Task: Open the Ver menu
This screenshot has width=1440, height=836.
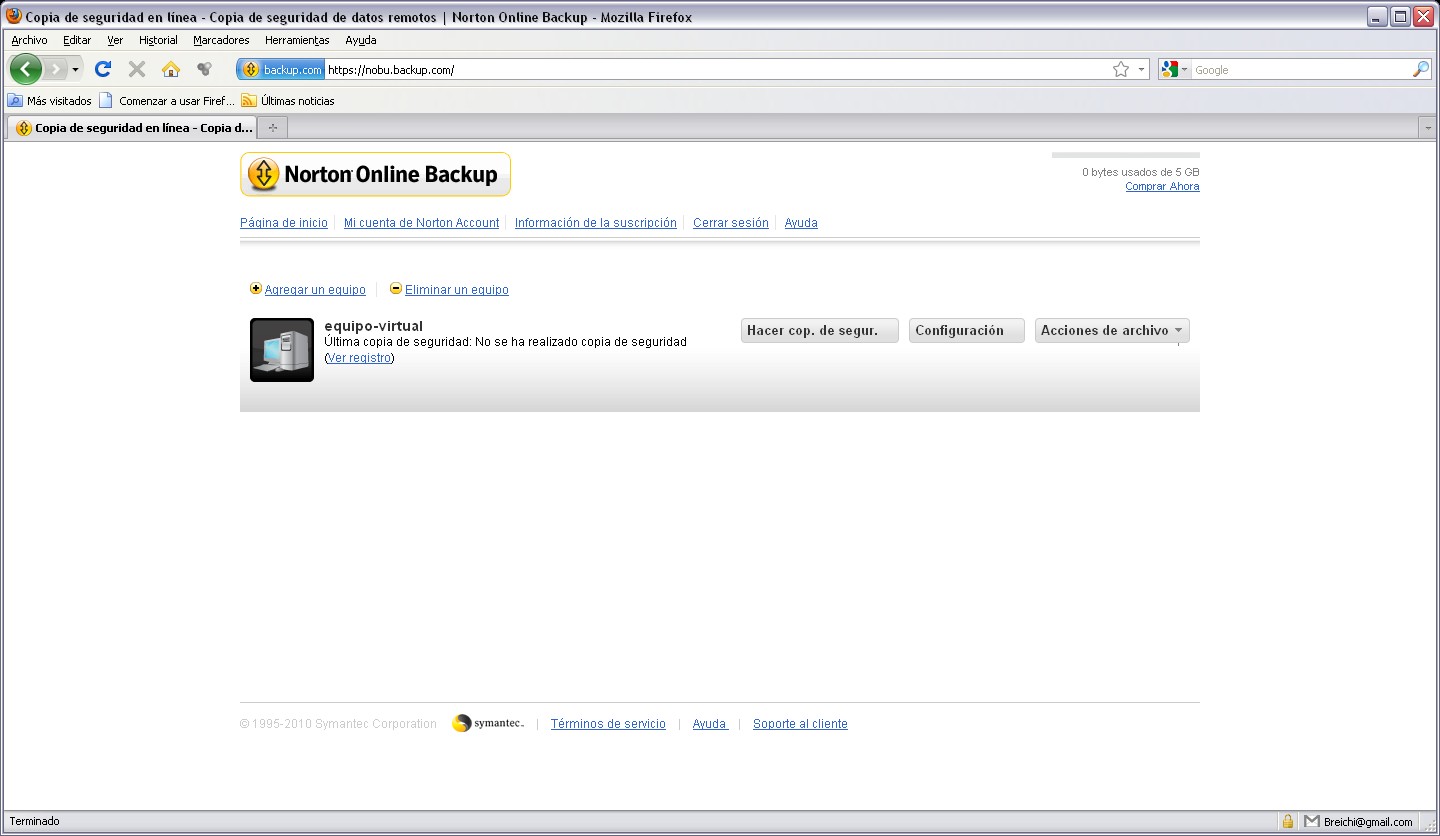Action: point(115,40)
